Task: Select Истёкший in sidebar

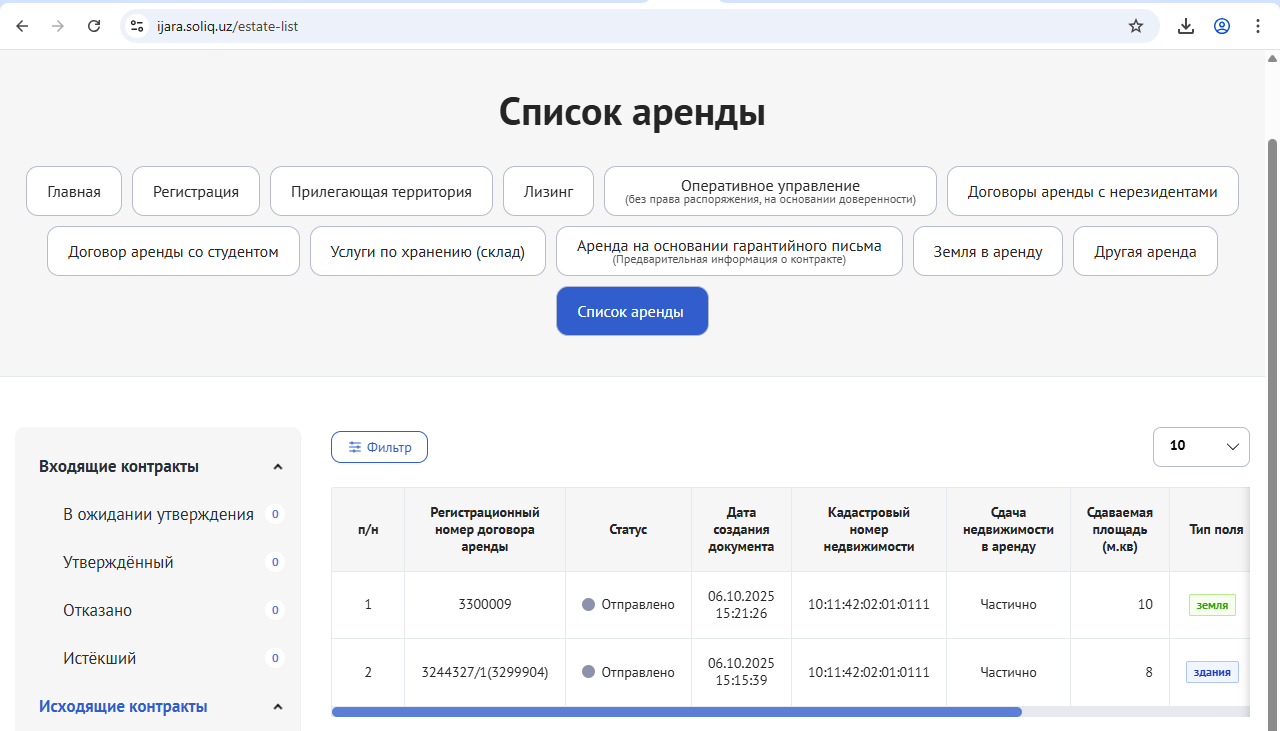Action: 99,658
